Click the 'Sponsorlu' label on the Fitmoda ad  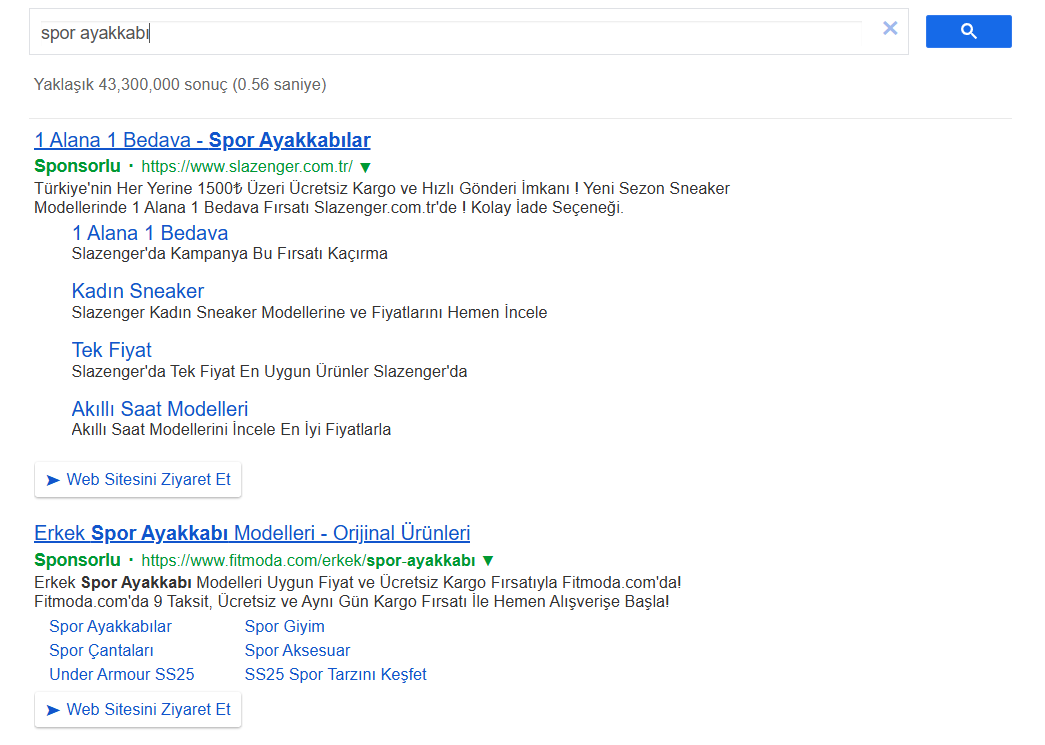tap(77, 560)
